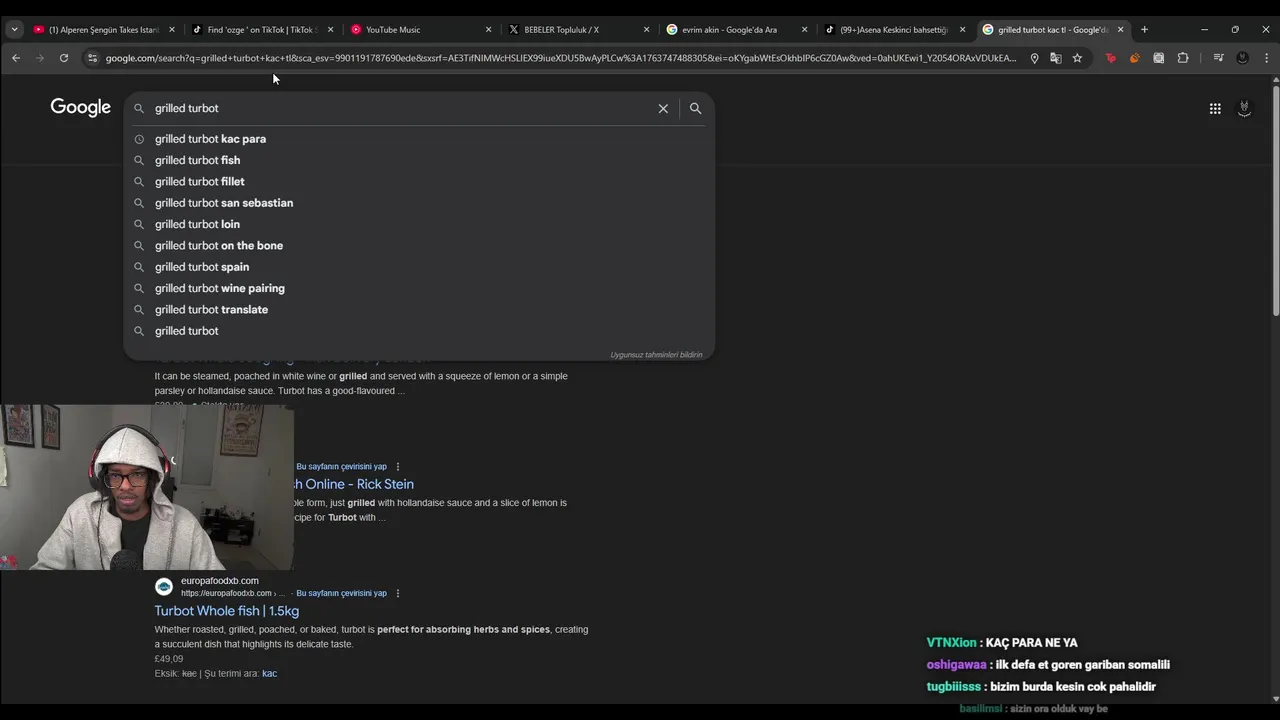The height and width of the screenshot is (720, 1280).
Task: Open the Chrome three-dot menu
Action: [1266, 58]
